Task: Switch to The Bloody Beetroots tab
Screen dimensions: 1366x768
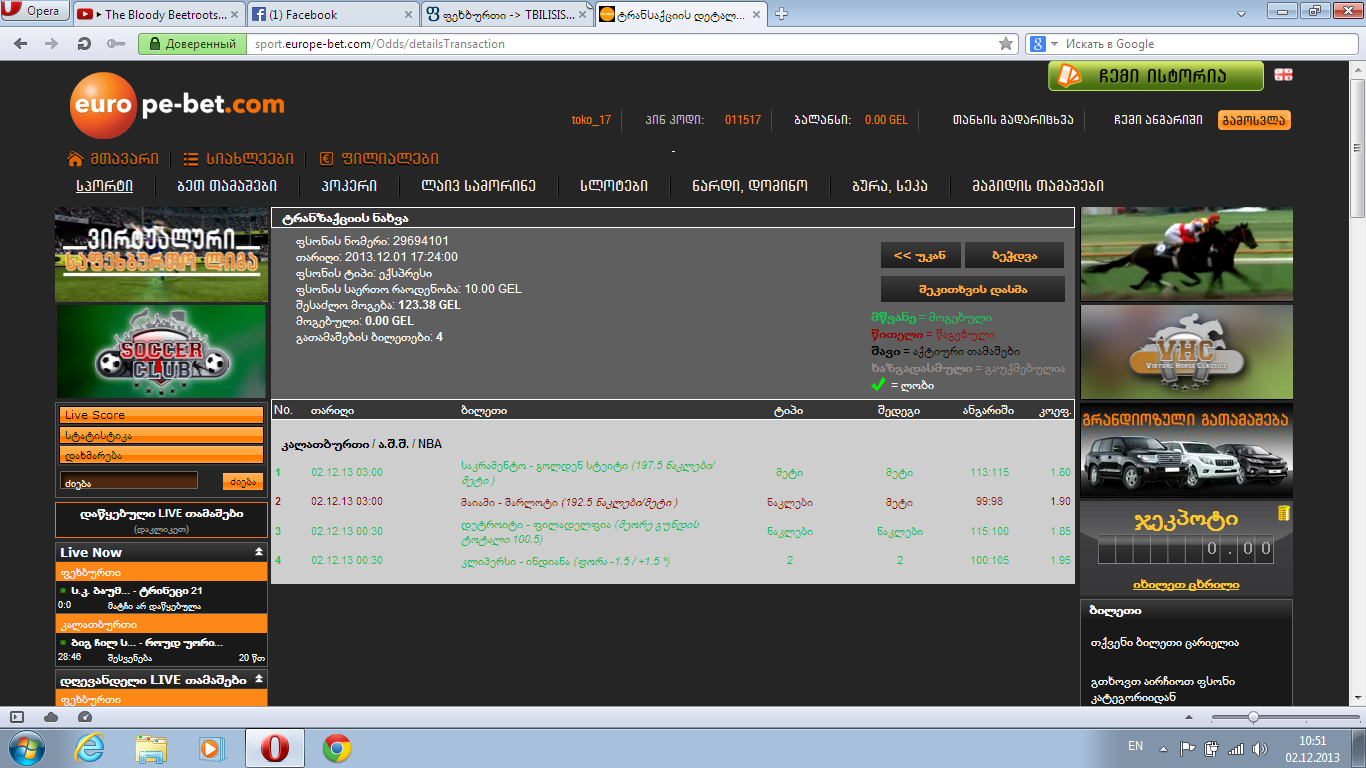Action: point(157,14)
